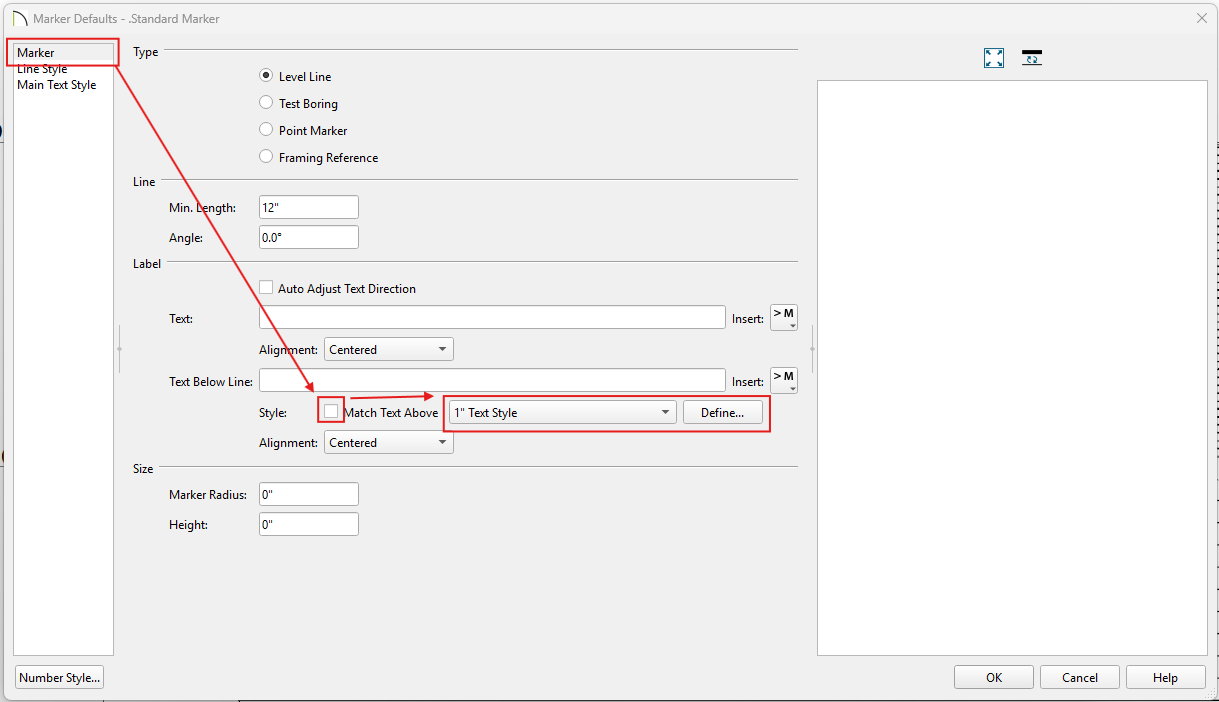Open the 1" Text Style dropdown
Image resolution: width=1219 pixels, height=702 pixels.
click(562, 412)
